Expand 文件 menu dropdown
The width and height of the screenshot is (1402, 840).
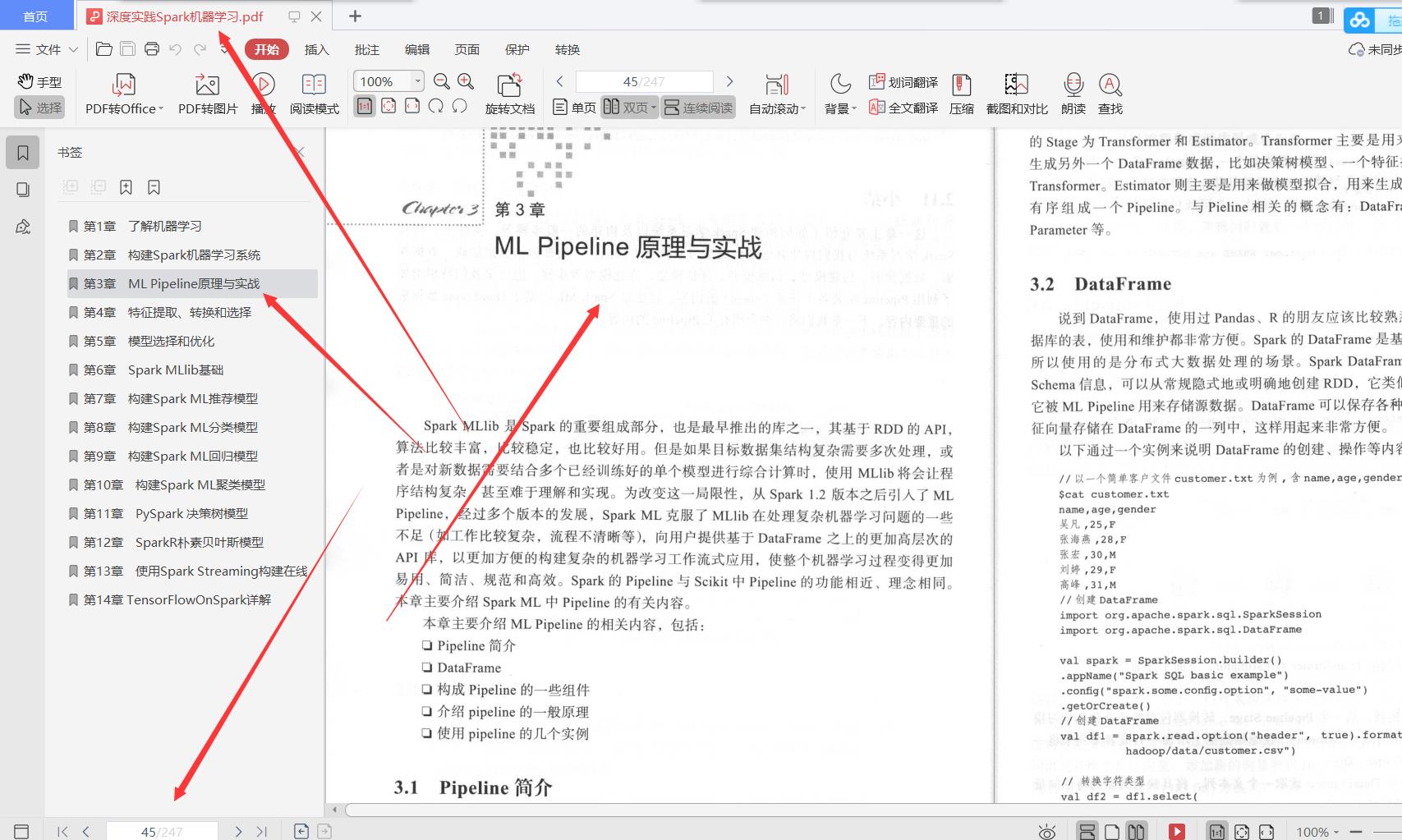(73, 49)
